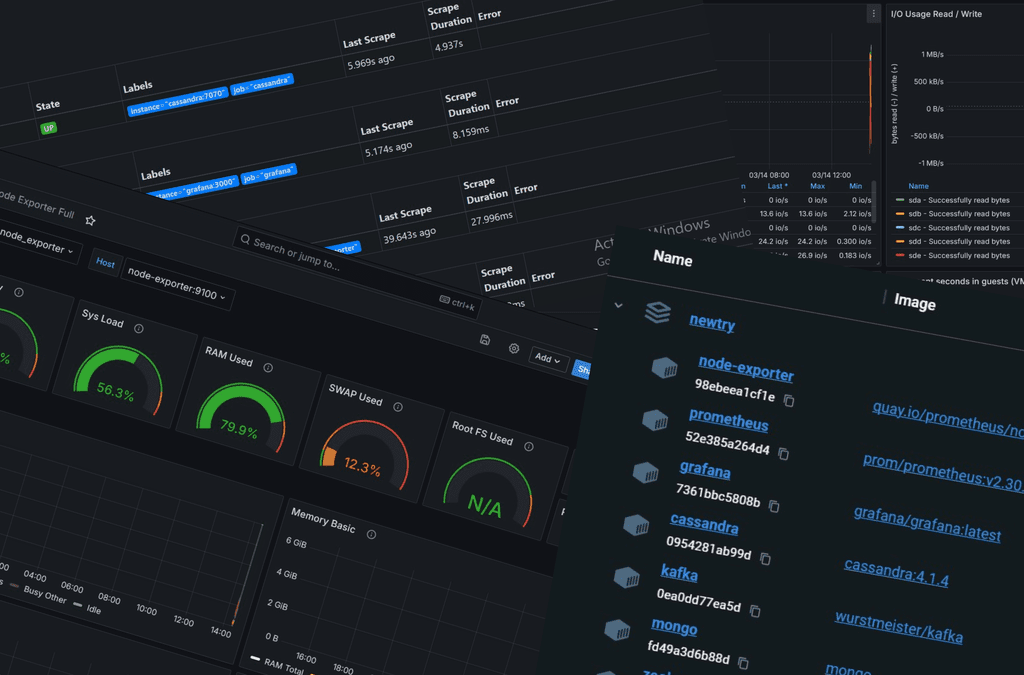Sort legend by Last column
The image size is (1024, 675).
click(777, 186)
